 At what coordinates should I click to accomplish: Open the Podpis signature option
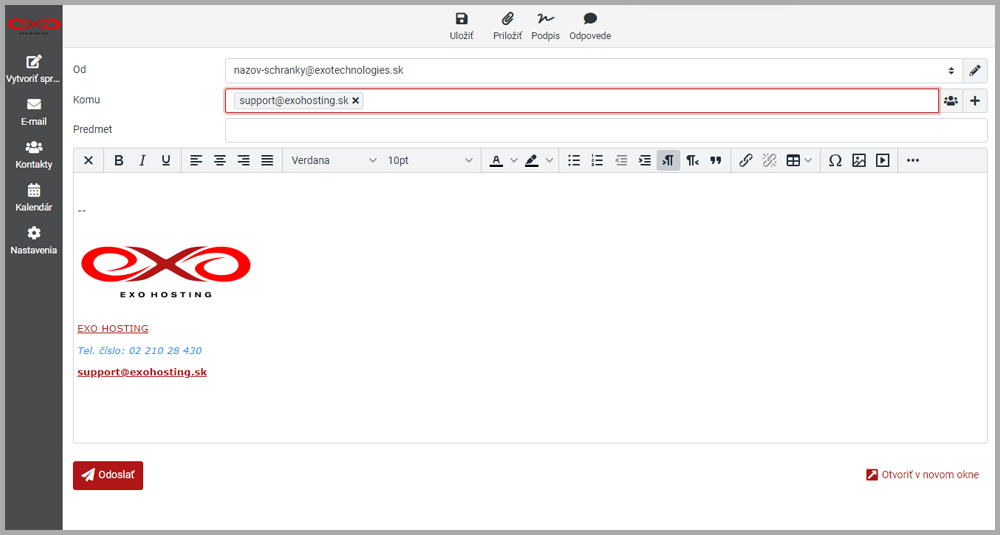pos(545,26)
